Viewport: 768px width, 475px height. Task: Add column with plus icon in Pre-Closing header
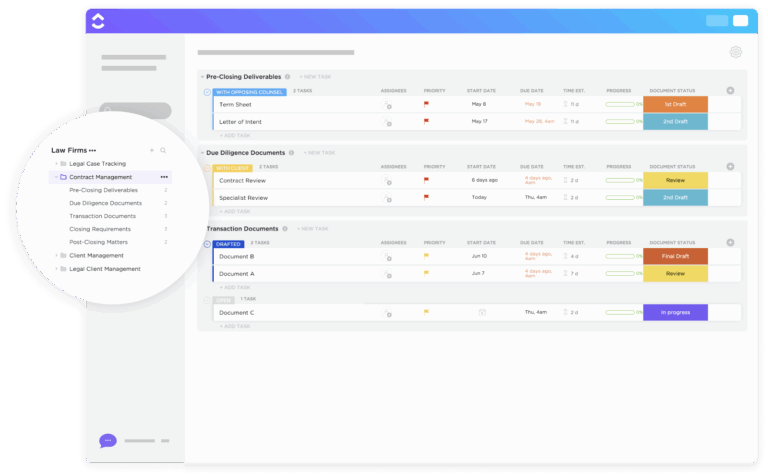(x=730, y=91)
